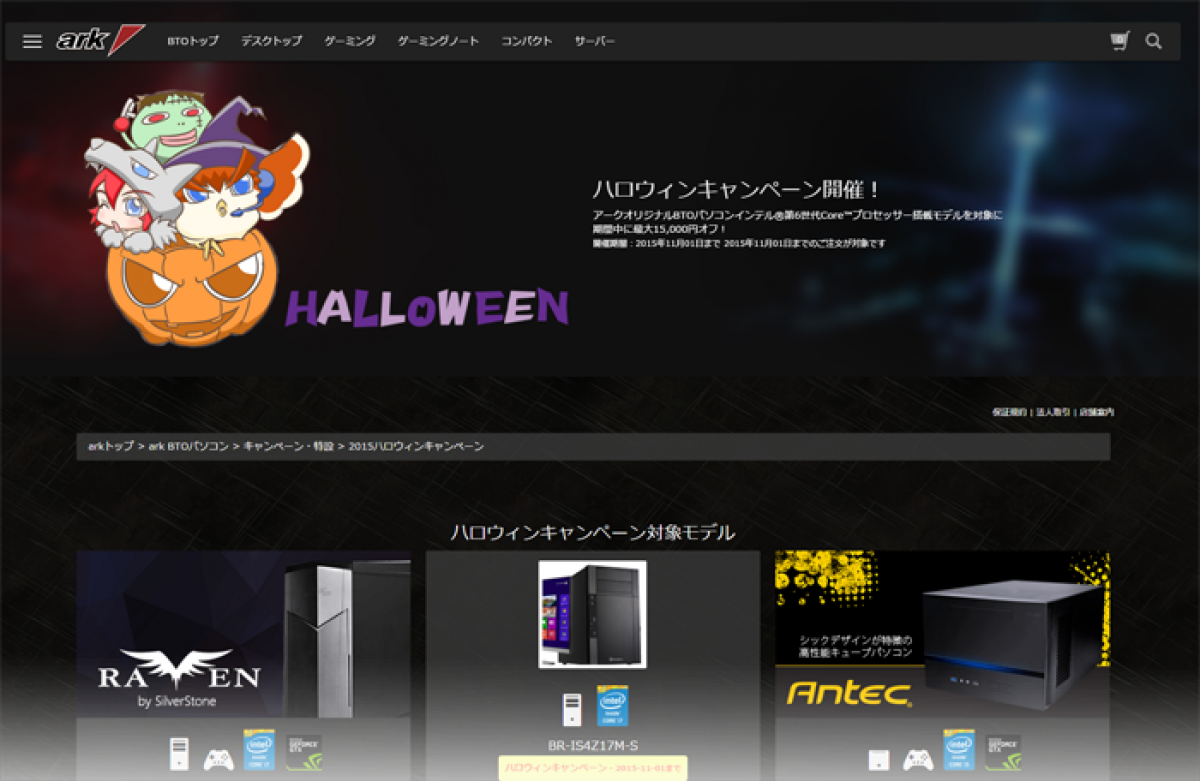Click the cube PC icon under the Antec card
Screen dimensions: 1200x781
click(879, 760)
